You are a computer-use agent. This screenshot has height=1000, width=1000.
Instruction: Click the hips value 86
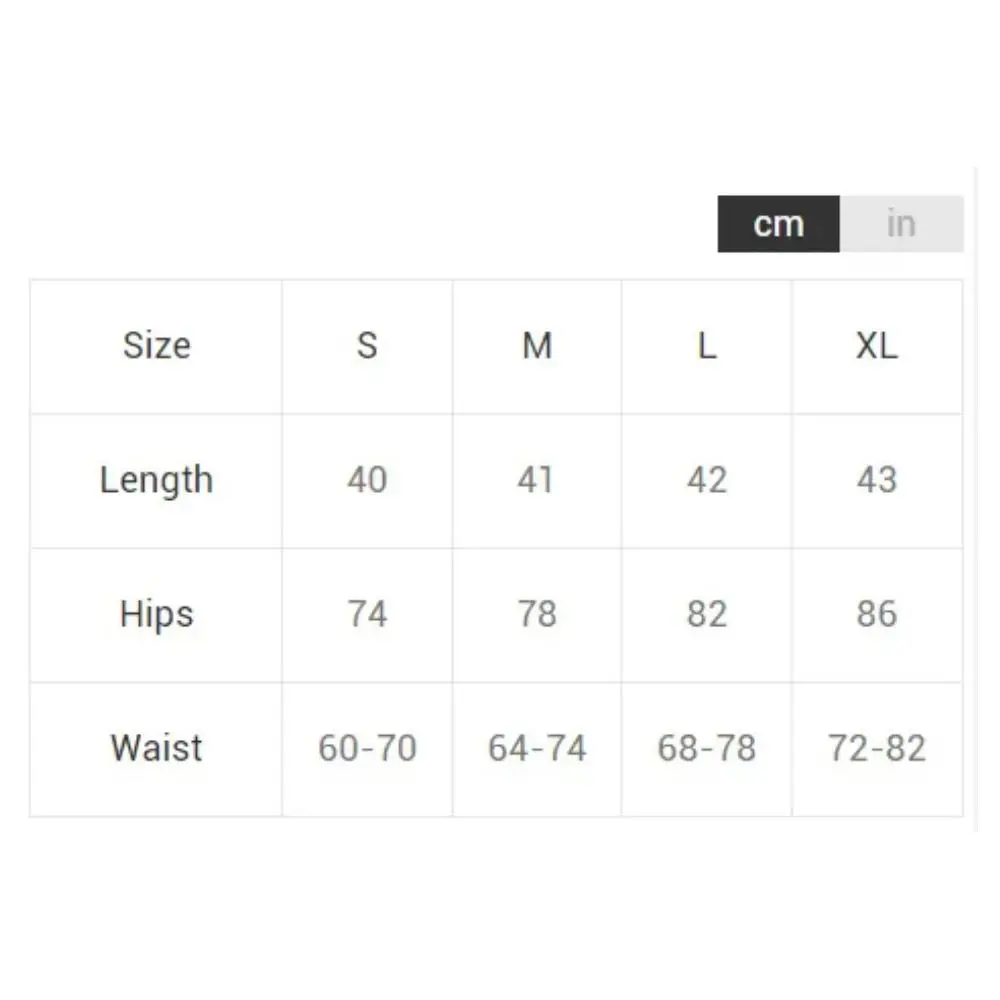(x=877, y=614)
